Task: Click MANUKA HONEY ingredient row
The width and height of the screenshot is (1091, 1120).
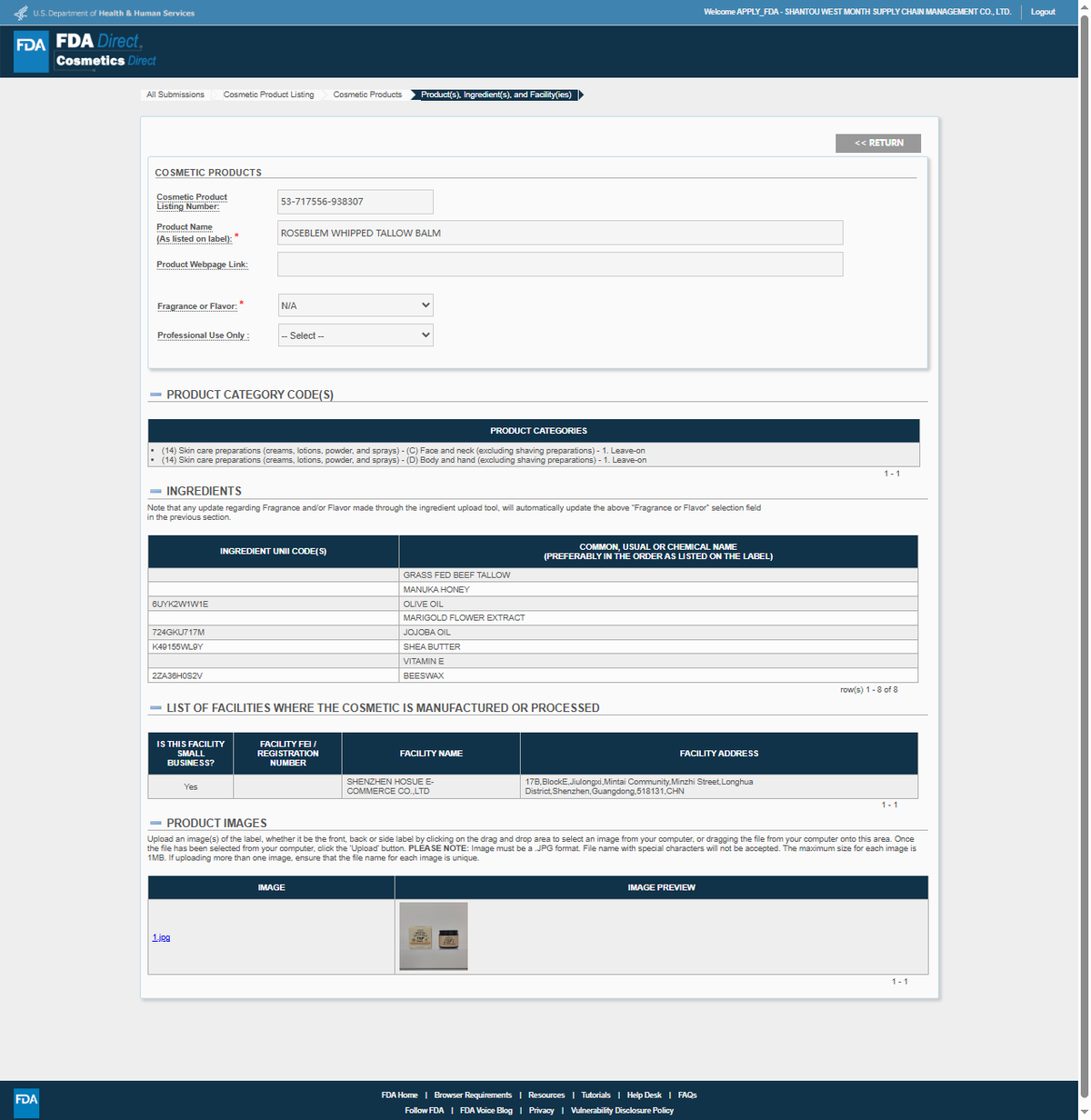Action: 533,590
